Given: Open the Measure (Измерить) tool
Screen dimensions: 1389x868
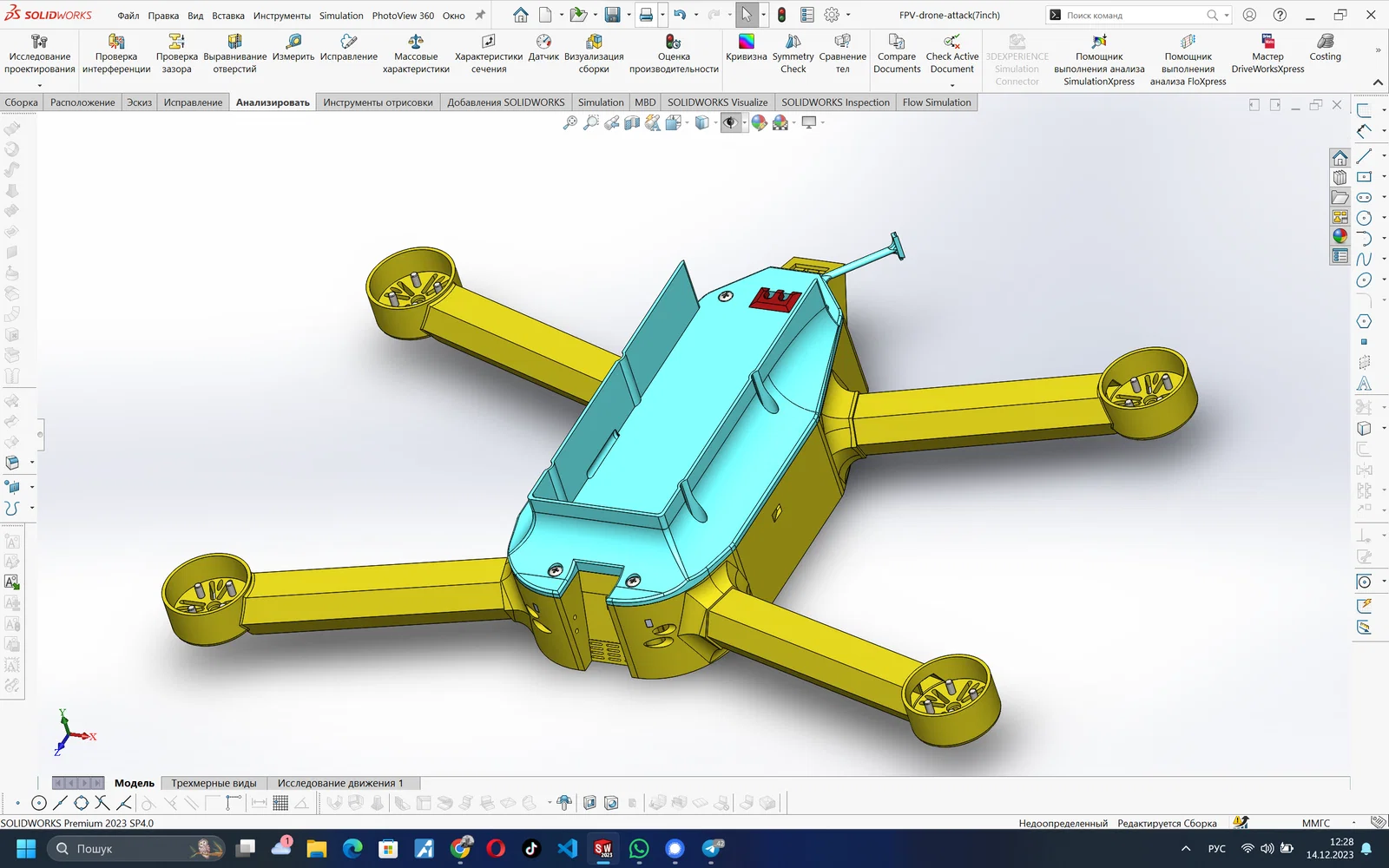Looking at the screenshot, I should 293,49.
